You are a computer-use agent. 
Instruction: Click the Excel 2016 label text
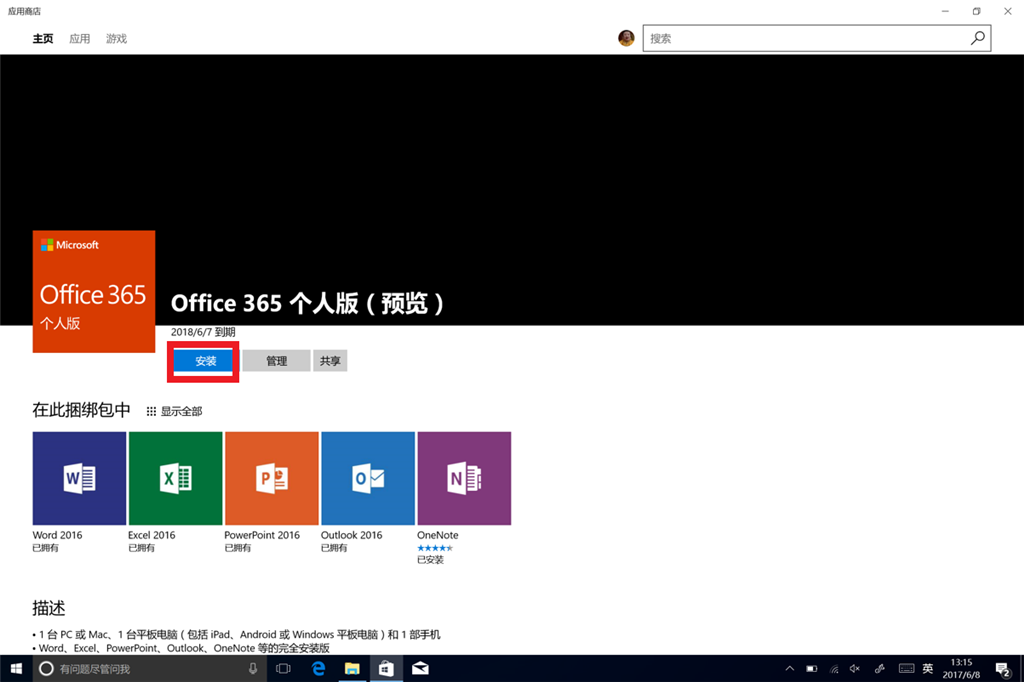click(152, 535)
